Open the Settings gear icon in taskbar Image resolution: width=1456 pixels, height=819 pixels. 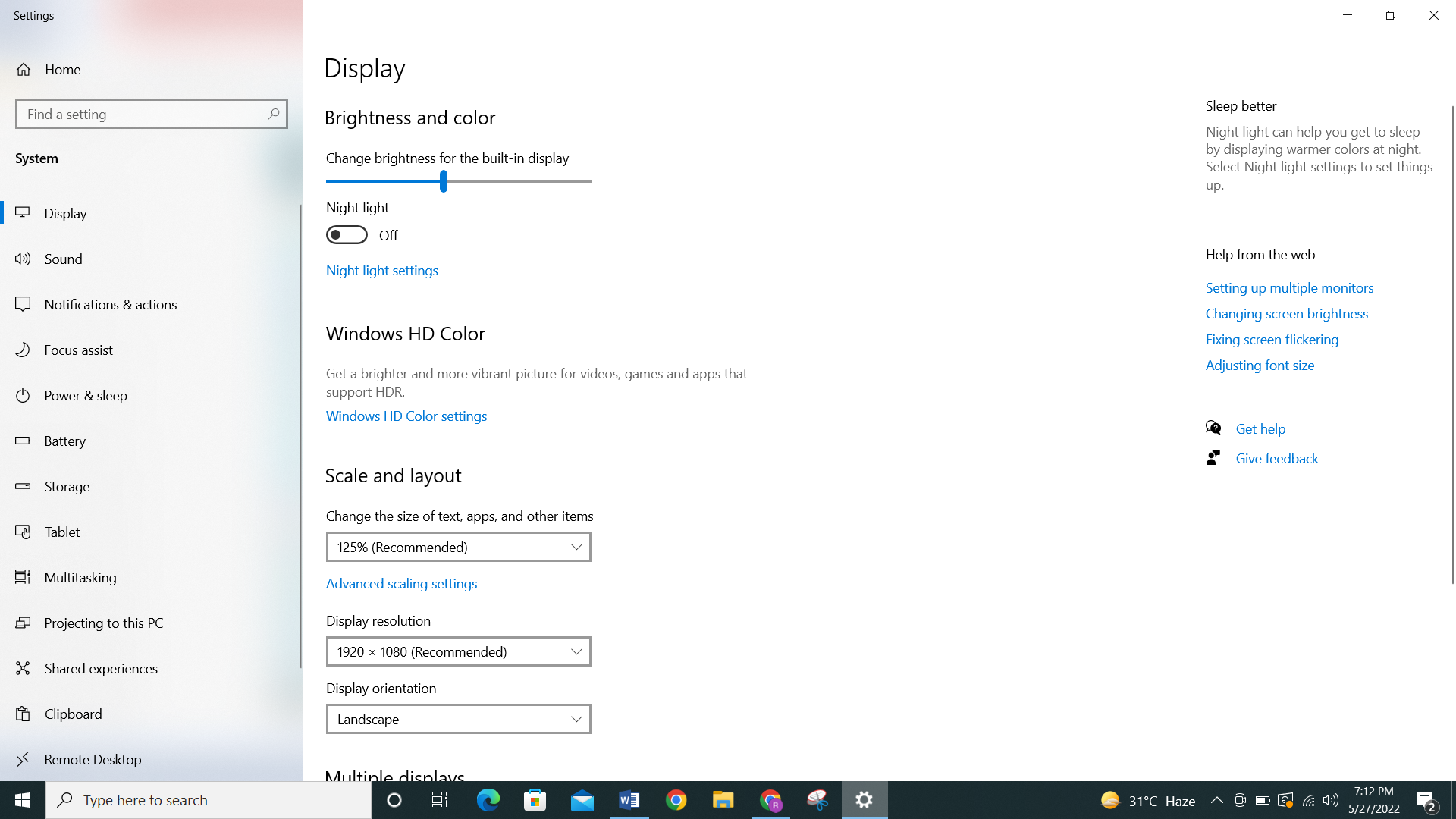[x=864, y=799]
